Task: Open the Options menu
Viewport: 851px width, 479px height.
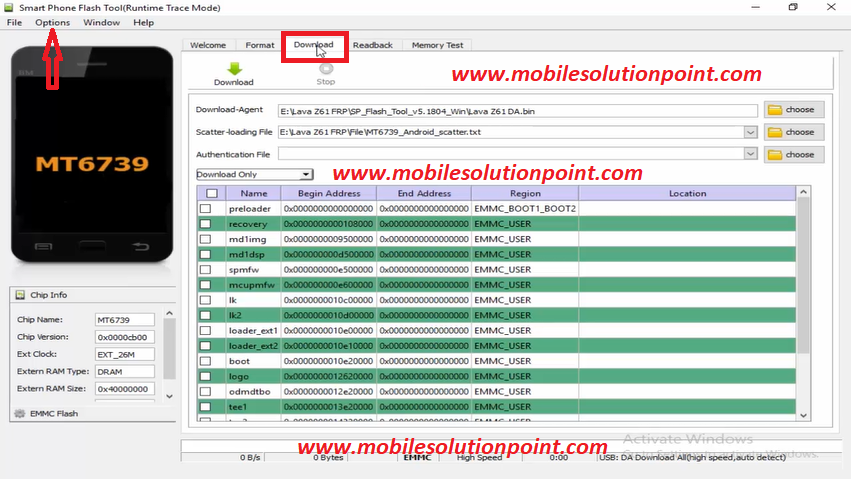Action: coord(53,22)
